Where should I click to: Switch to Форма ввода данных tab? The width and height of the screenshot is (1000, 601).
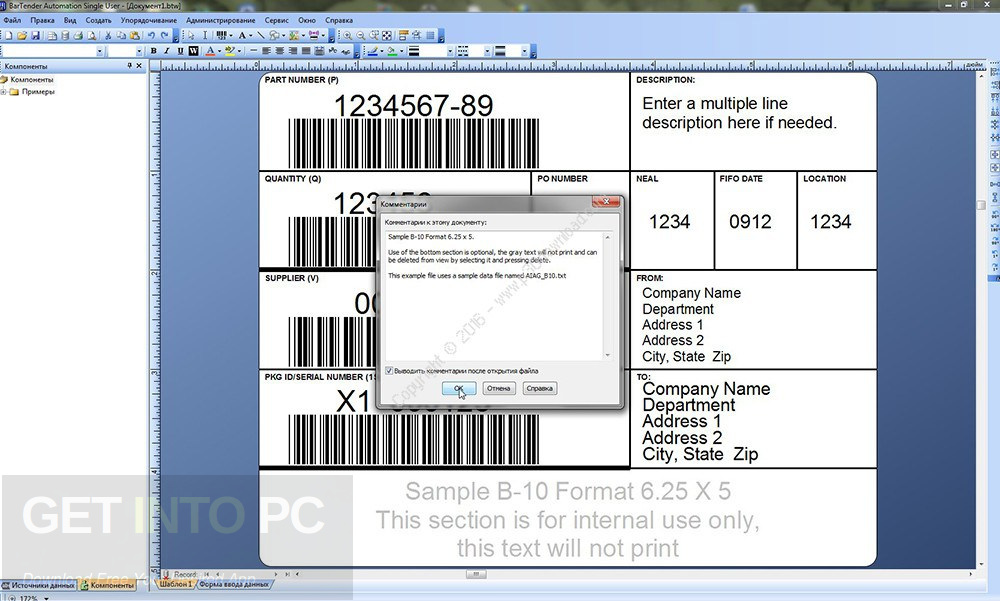[234, 584]
